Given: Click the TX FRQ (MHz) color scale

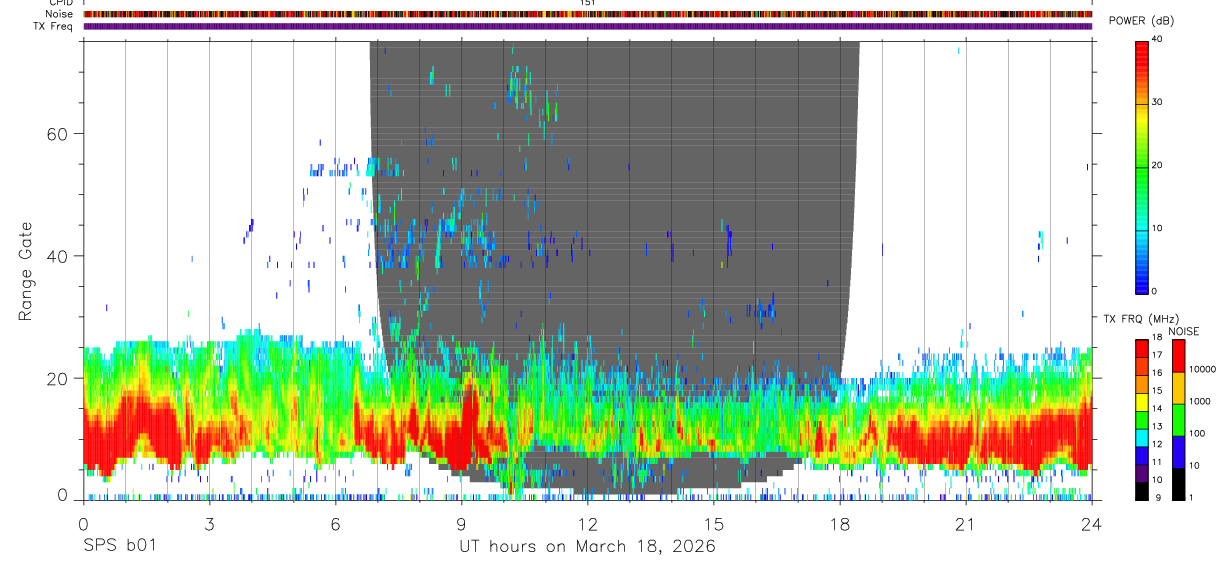Looking at the screenshot, I should coord(1142,419).
